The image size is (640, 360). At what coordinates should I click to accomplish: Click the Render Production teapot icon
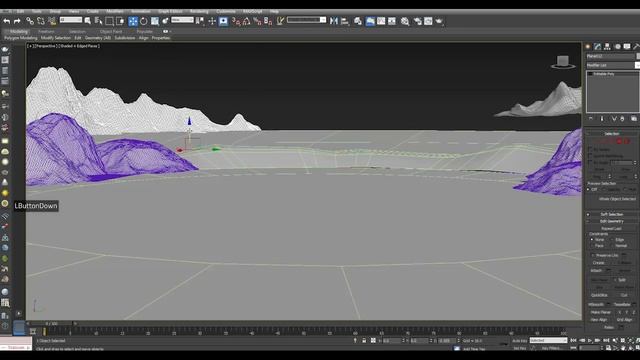439,21
